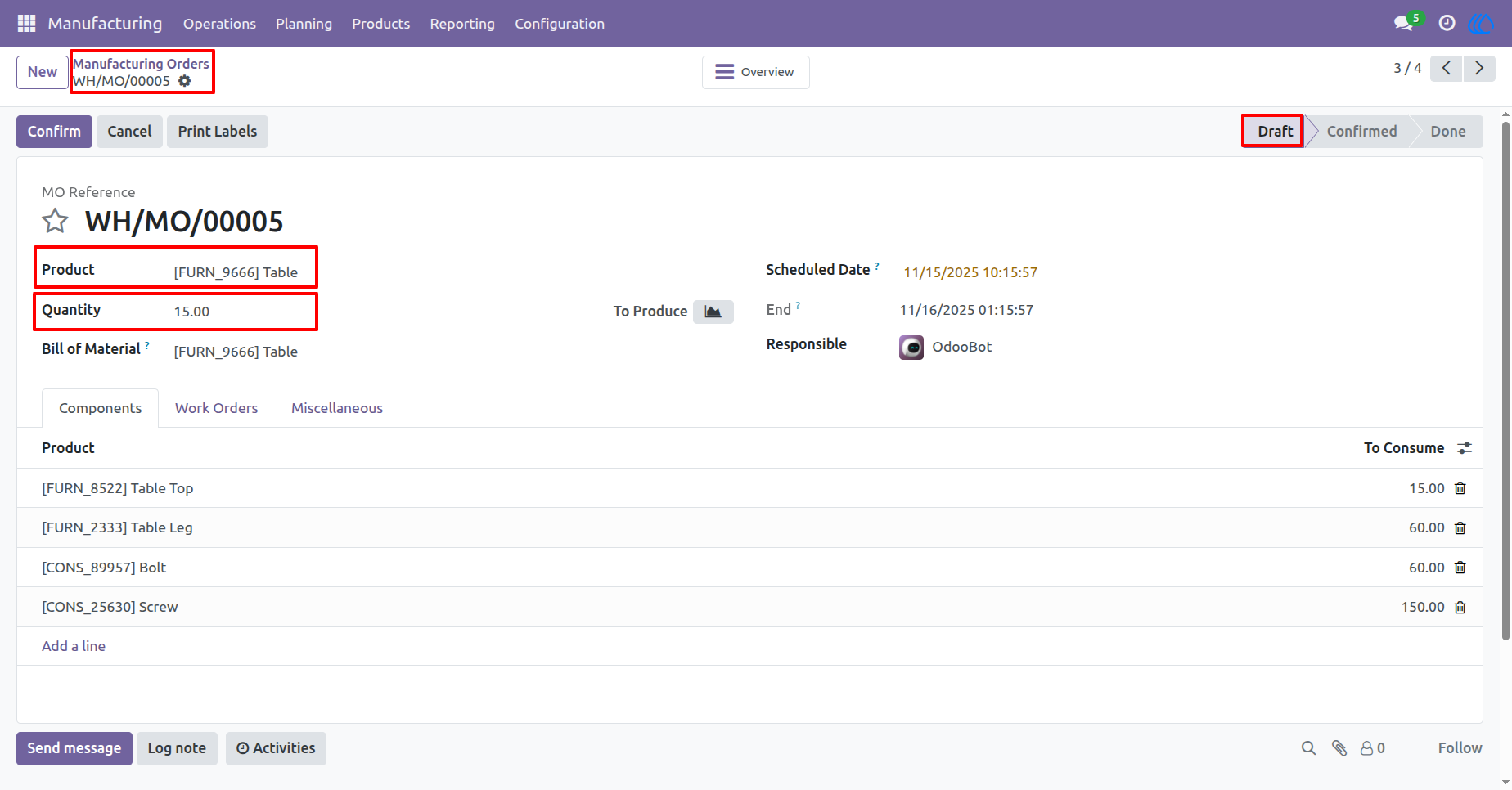Open the Planning menu
Viewport: 1512px width, 790px height.
point(304,24)
